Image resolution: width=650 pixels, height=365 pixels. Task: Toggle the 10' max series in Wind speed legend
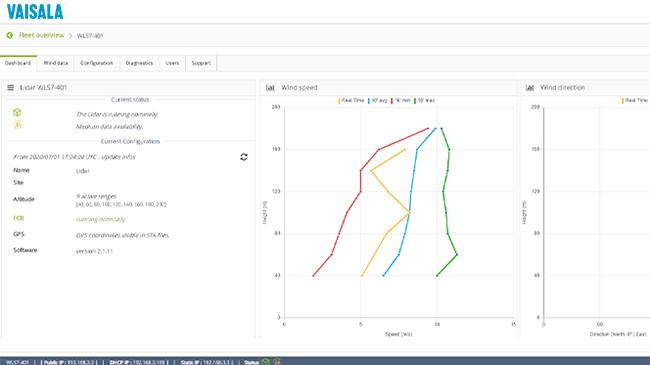pyautogui.click(x=424, y=100)
